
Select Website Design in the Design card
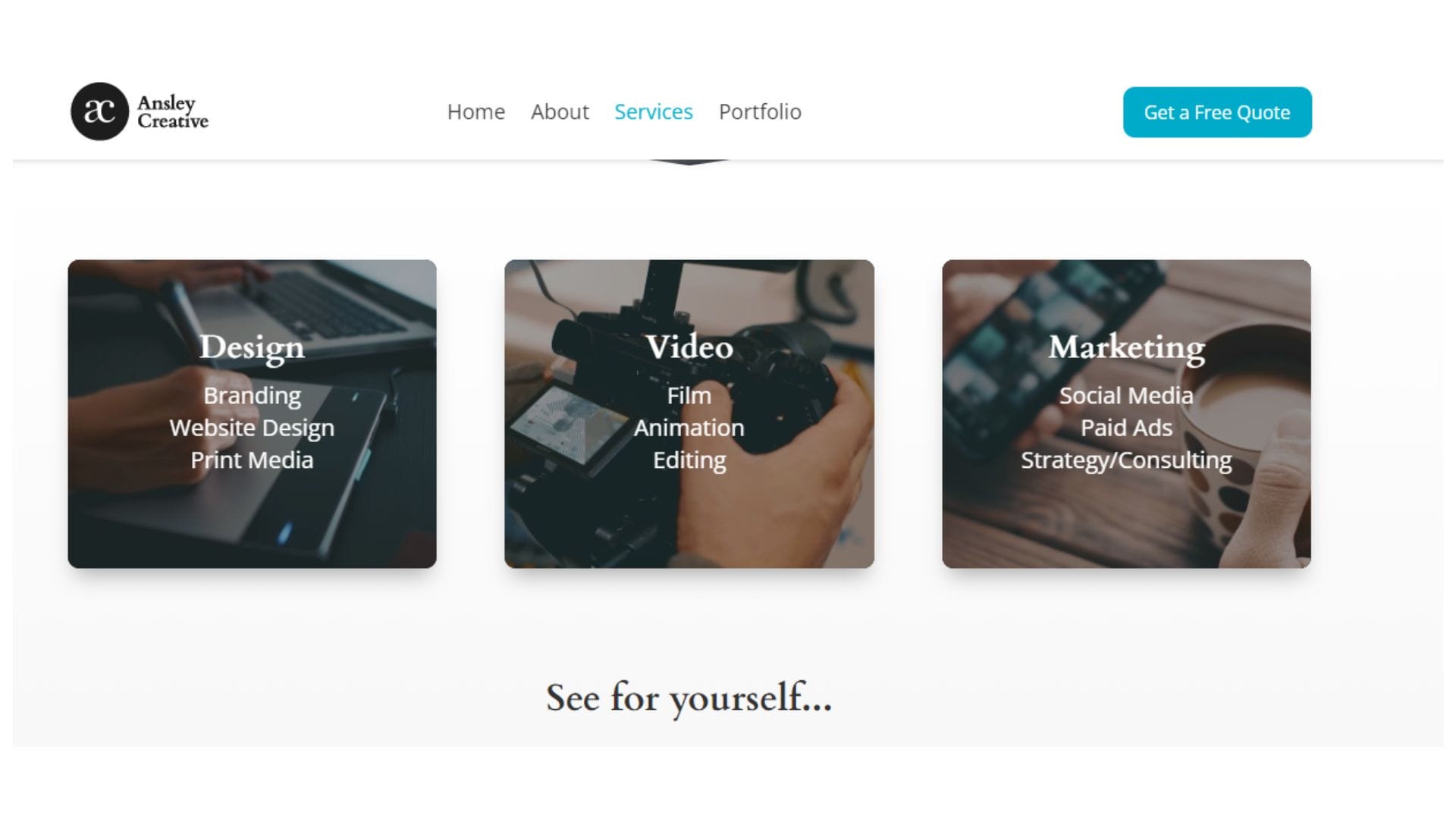pos(252,428)
